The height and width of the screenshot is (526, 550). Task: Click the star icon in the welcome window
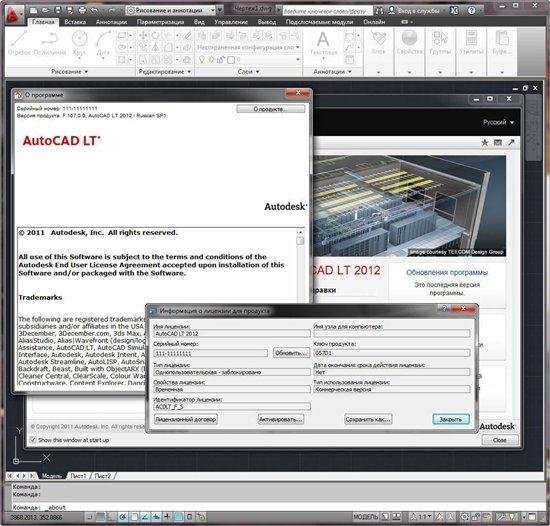tap(485, 142)
